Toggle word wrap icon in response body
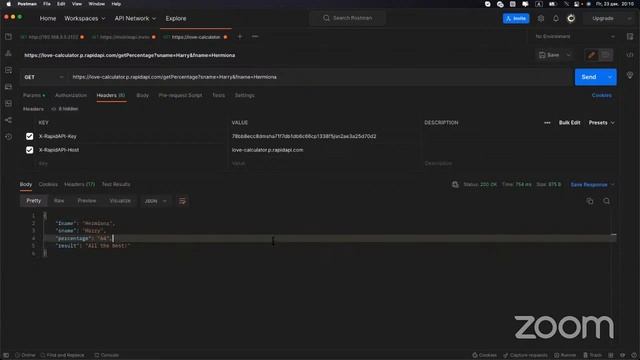640x360 pixels. point(182,201)
